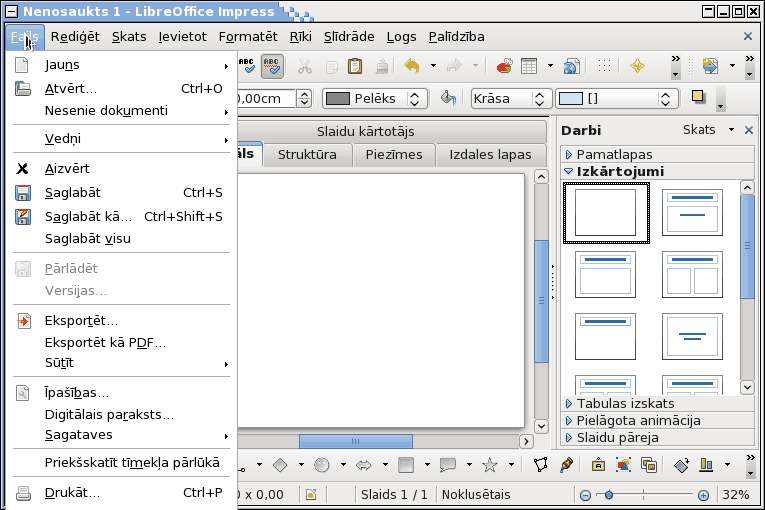Screen dimensions: 765x510
Task: Open the stars shapes dropdown arrow
Action: (511, 465)
